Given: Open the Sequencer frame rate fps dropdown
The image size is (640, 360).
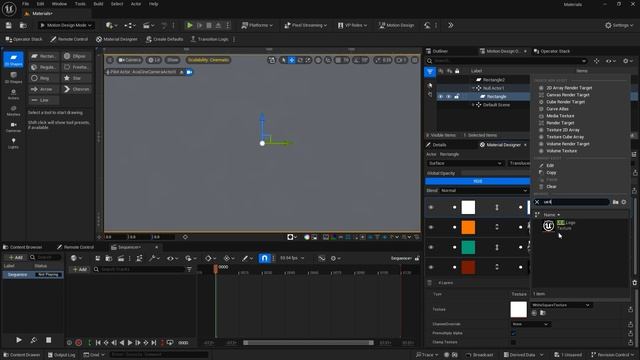Looking at the screenshot, I should 292,258.
